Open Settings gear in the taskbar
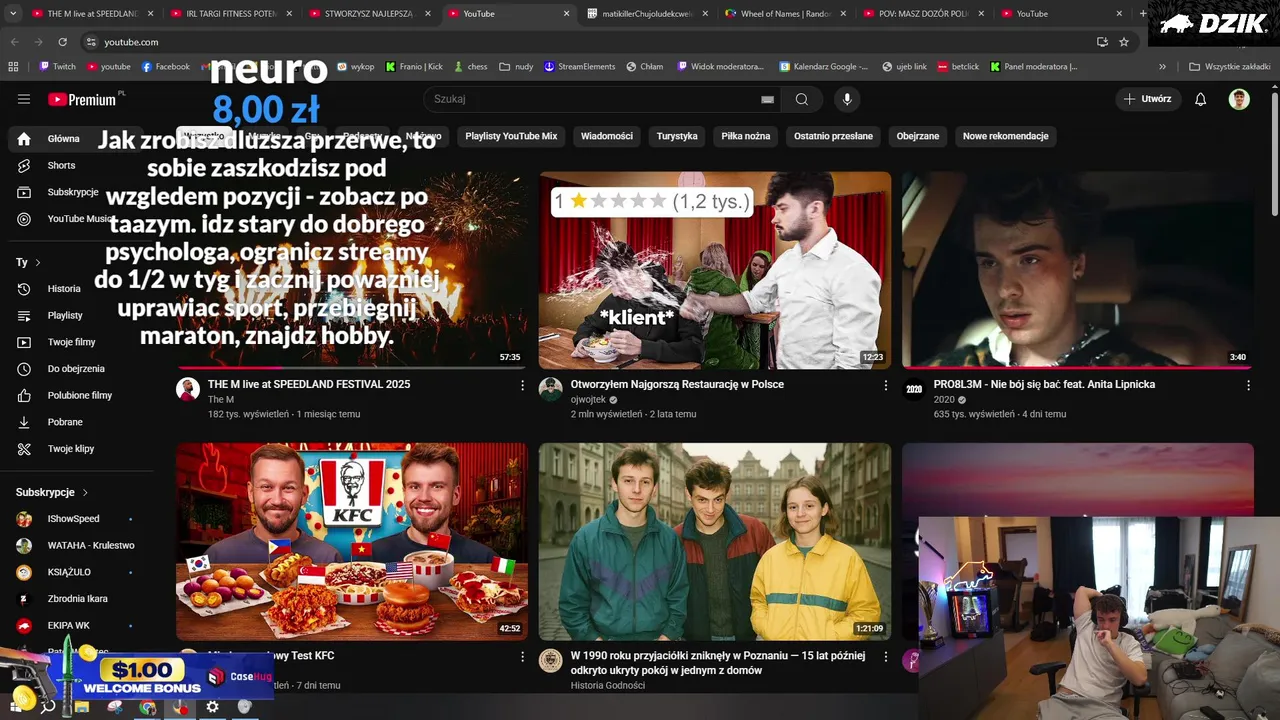 click(212, 707)
